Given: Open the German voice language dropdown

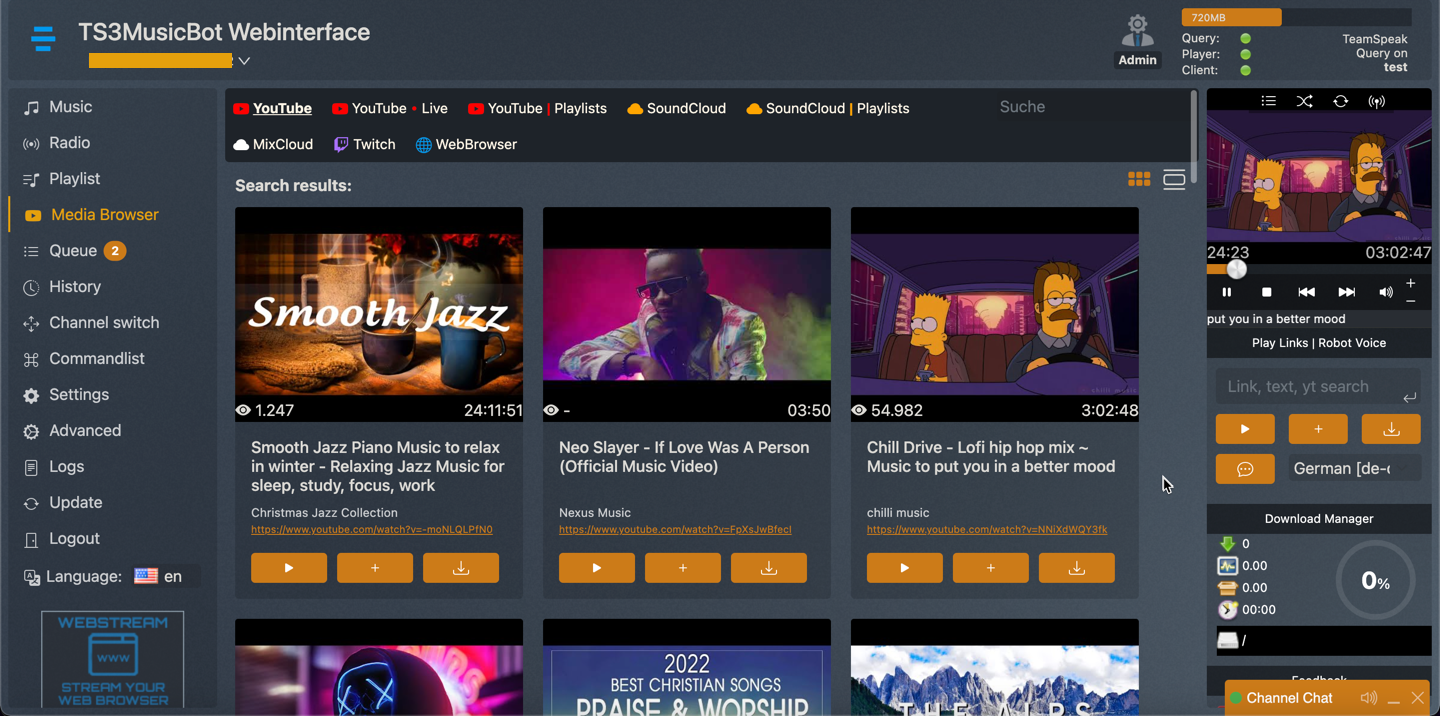Looking at the screenshot, I should (x=1355, y=468).
